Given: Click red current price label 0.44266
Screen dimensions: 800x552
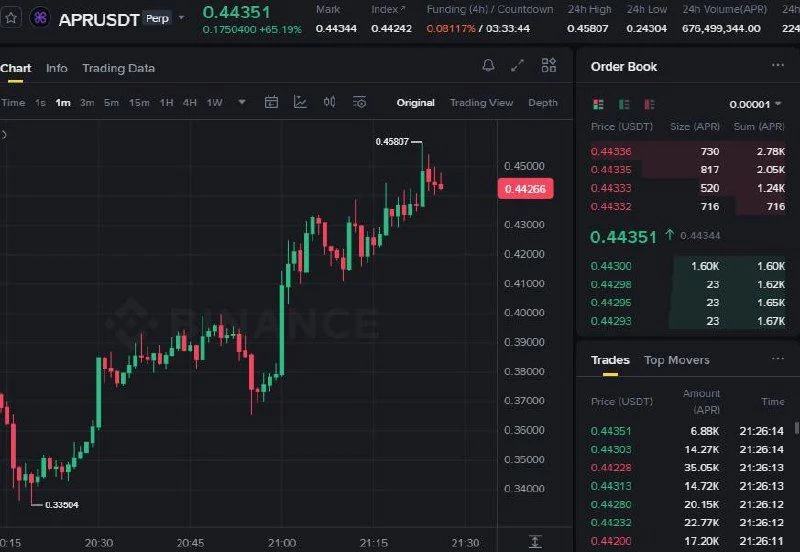Looking at the screenshot, I should click(526, 189).
